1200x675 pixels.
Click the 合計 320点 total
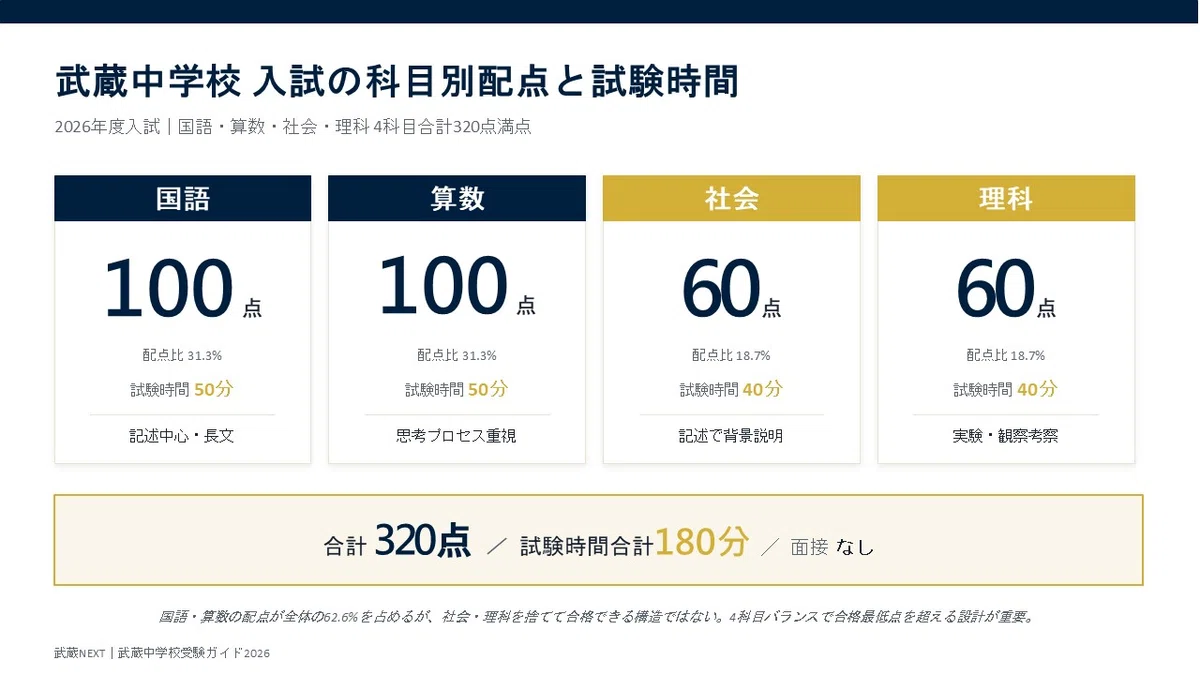point(397,543)
